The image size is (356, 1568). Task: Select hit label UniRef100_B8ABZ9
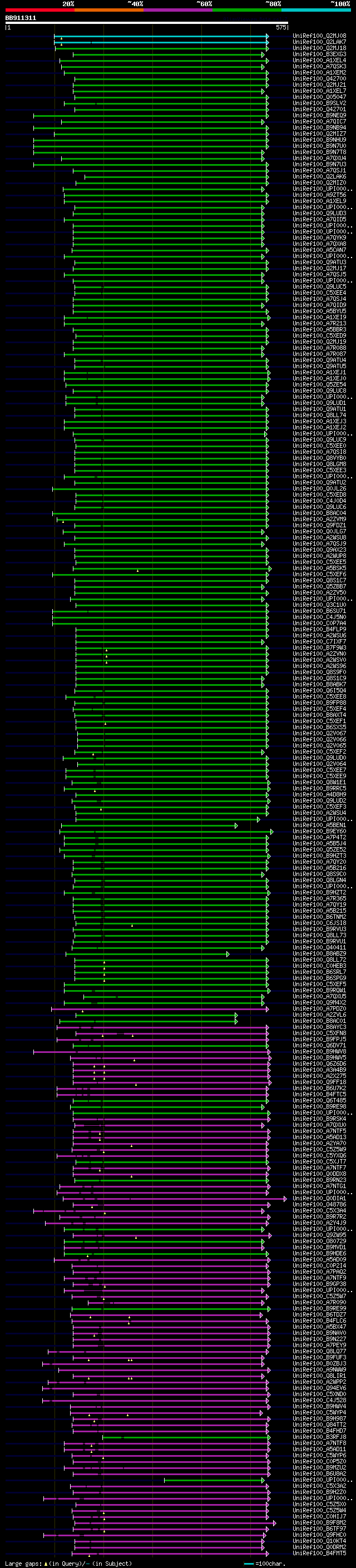[x=319, y=954]
